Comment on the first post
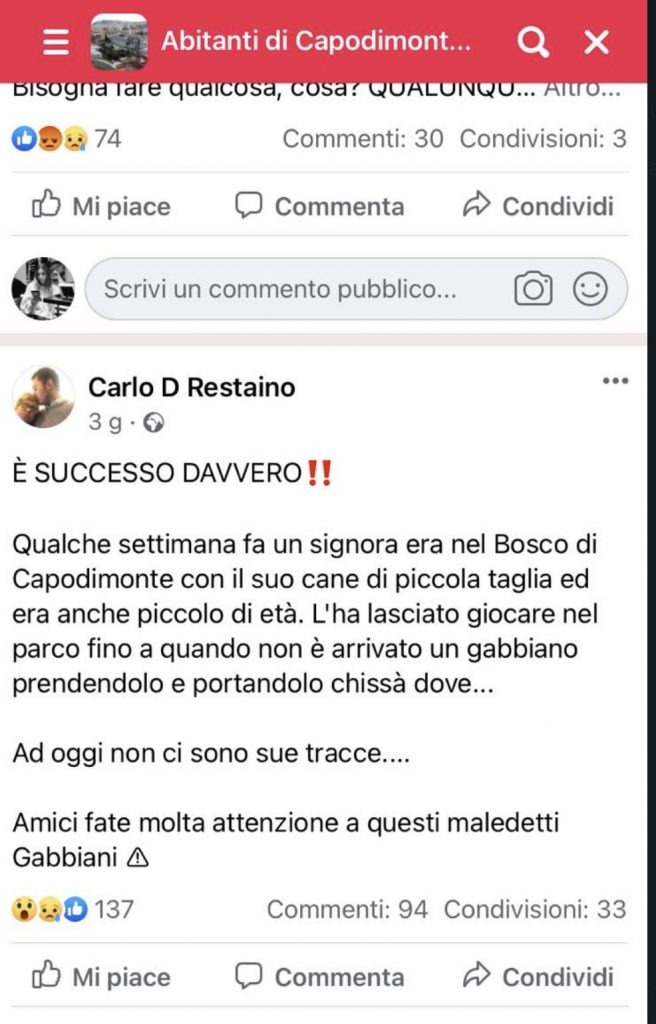 (x=320, y=206)
